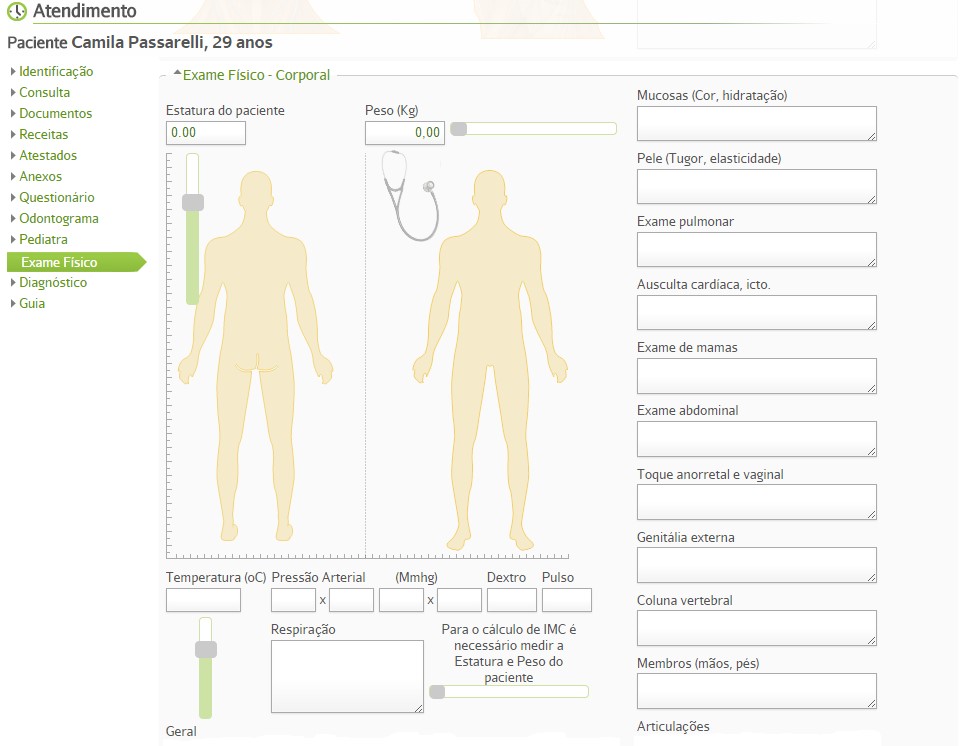The image size is (971, 746).
Task: Open the Anexos section
Action: point(40,176)
